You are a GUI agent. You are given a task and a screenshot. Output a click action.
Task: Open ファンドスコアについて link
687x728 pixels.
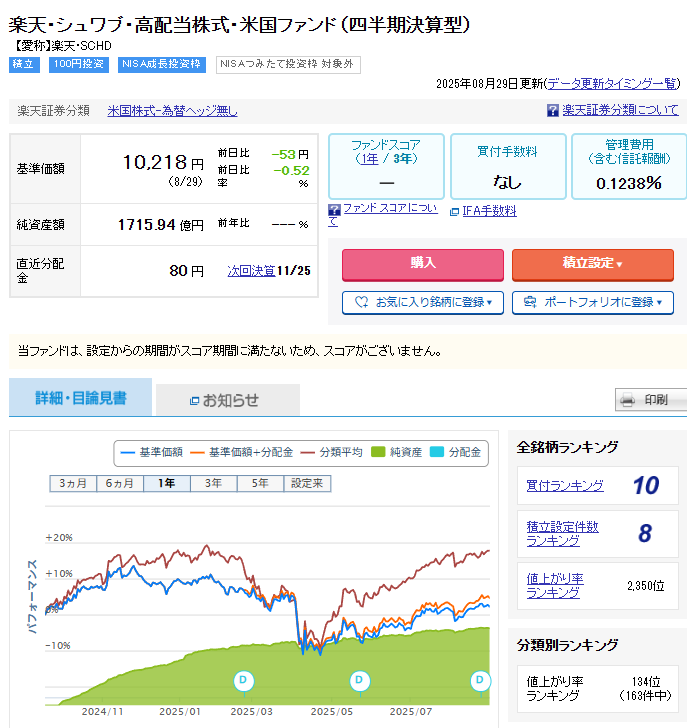[390, 208]
